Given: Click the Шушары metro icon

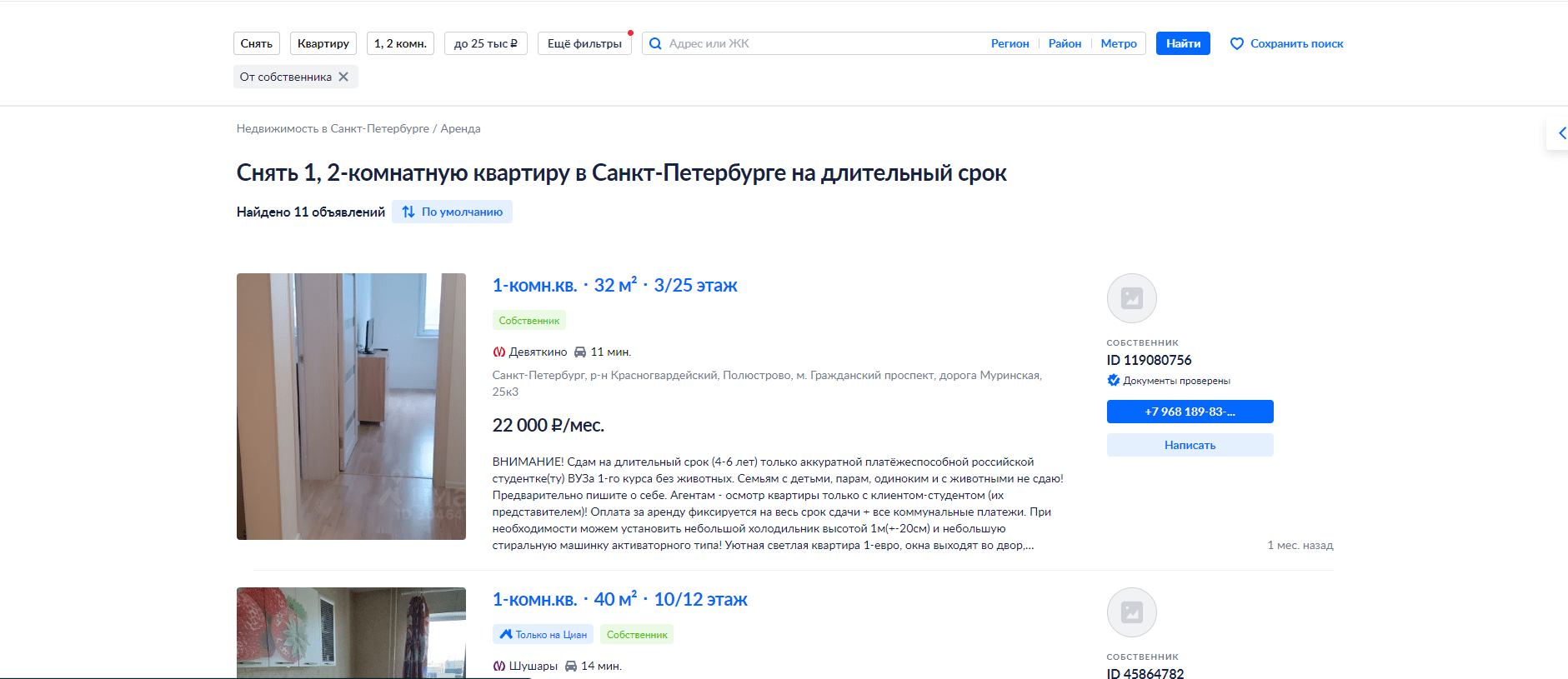Looking at the screenshot, I should pos(498,666).
